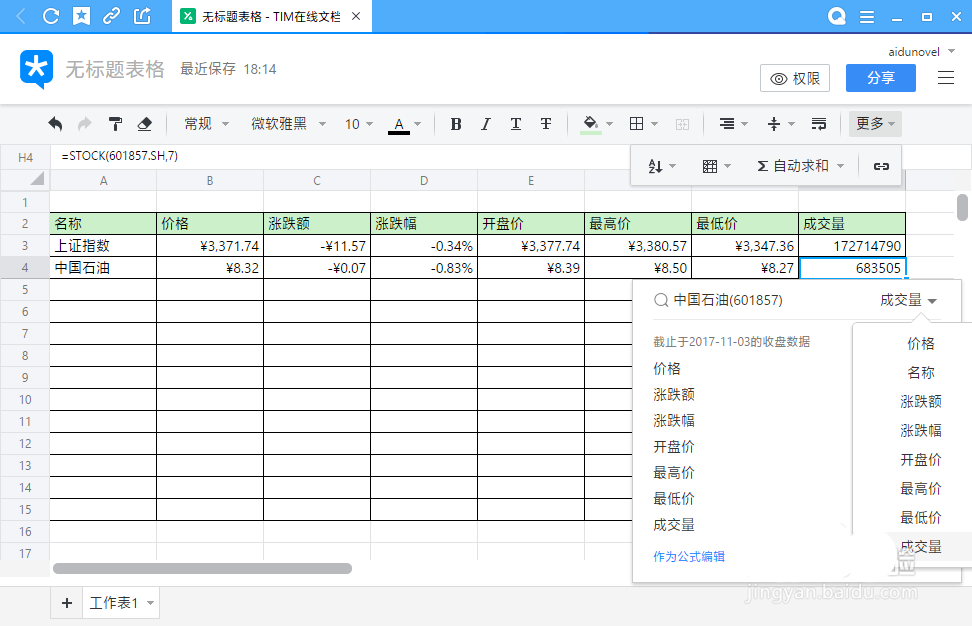
Task: Click the bookmark star icon in title bar
Action: [x=81, y=16]
